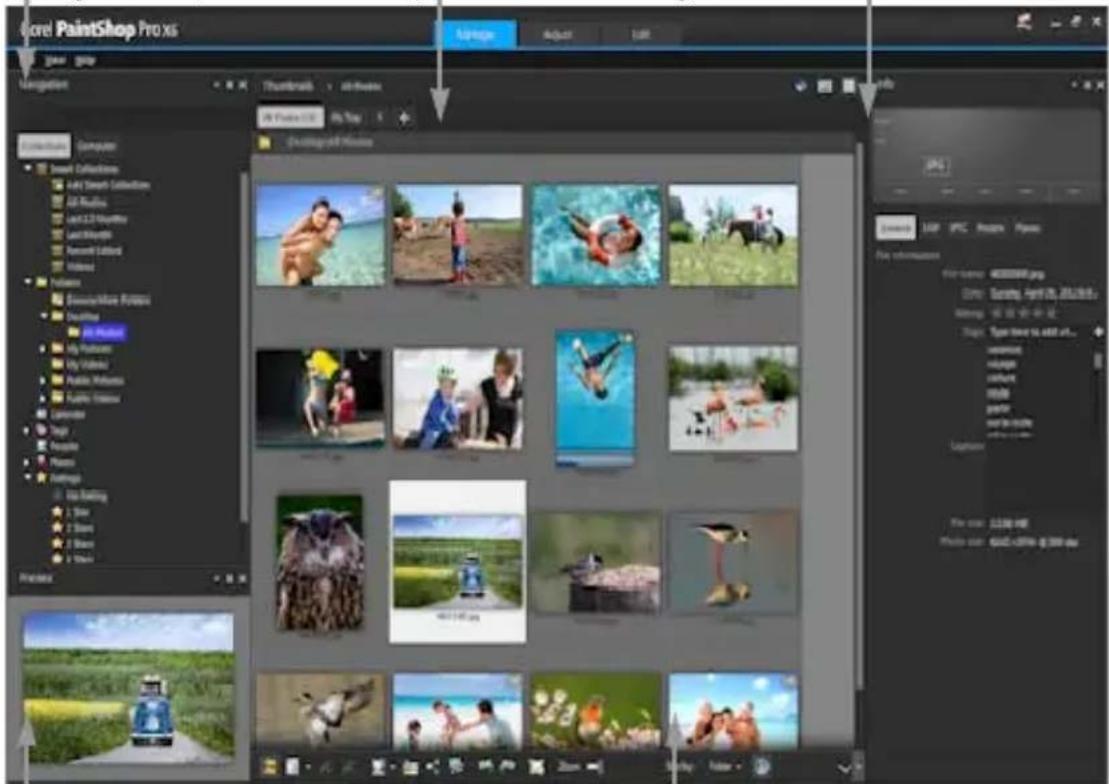The height and width of the screenshot is (784, 1109).
Task: Click the Places pin icon in Navigation
Action: coord(40,460)
